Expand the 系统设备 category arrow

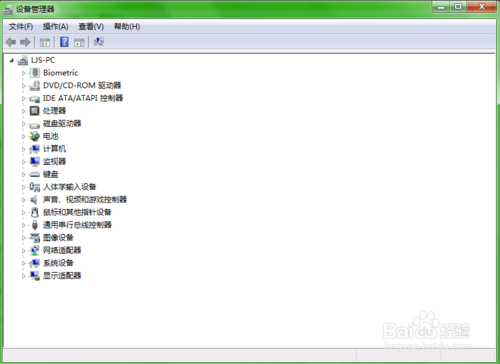[24, 263]
